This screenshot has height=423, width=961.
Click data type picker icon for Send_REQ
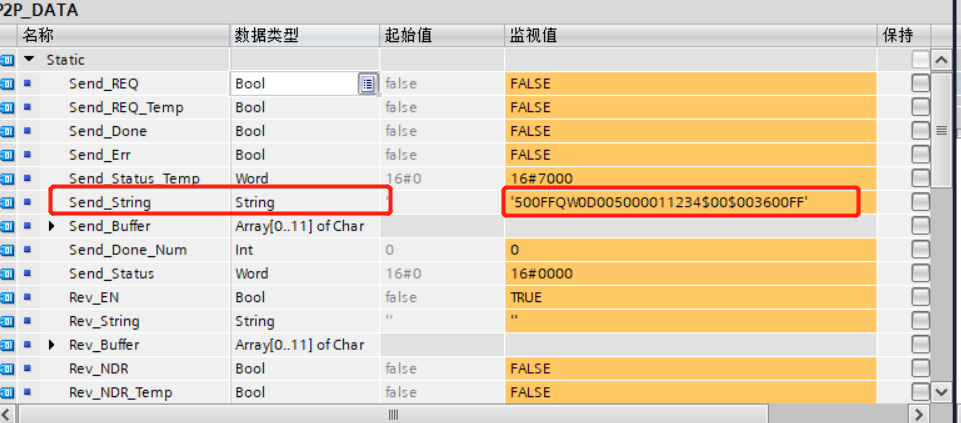367,84
